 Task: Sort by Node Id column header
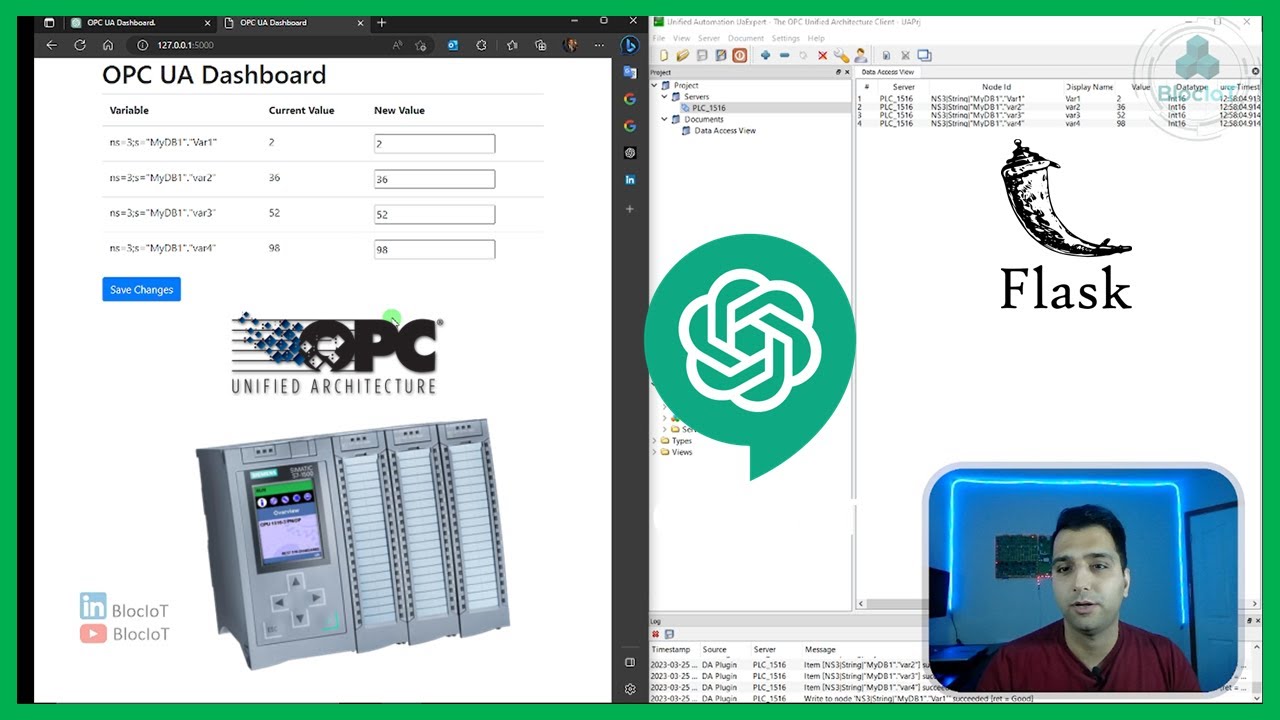(996, 87)
